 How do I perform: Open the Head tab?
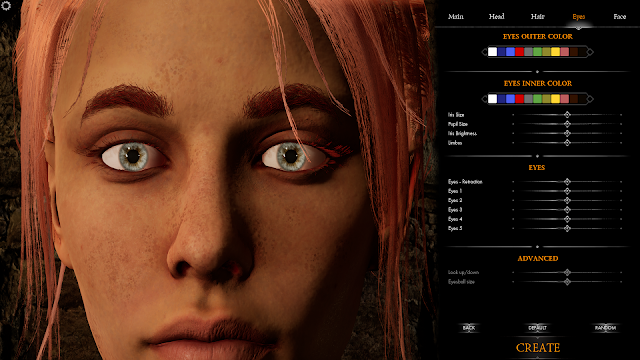496,16
